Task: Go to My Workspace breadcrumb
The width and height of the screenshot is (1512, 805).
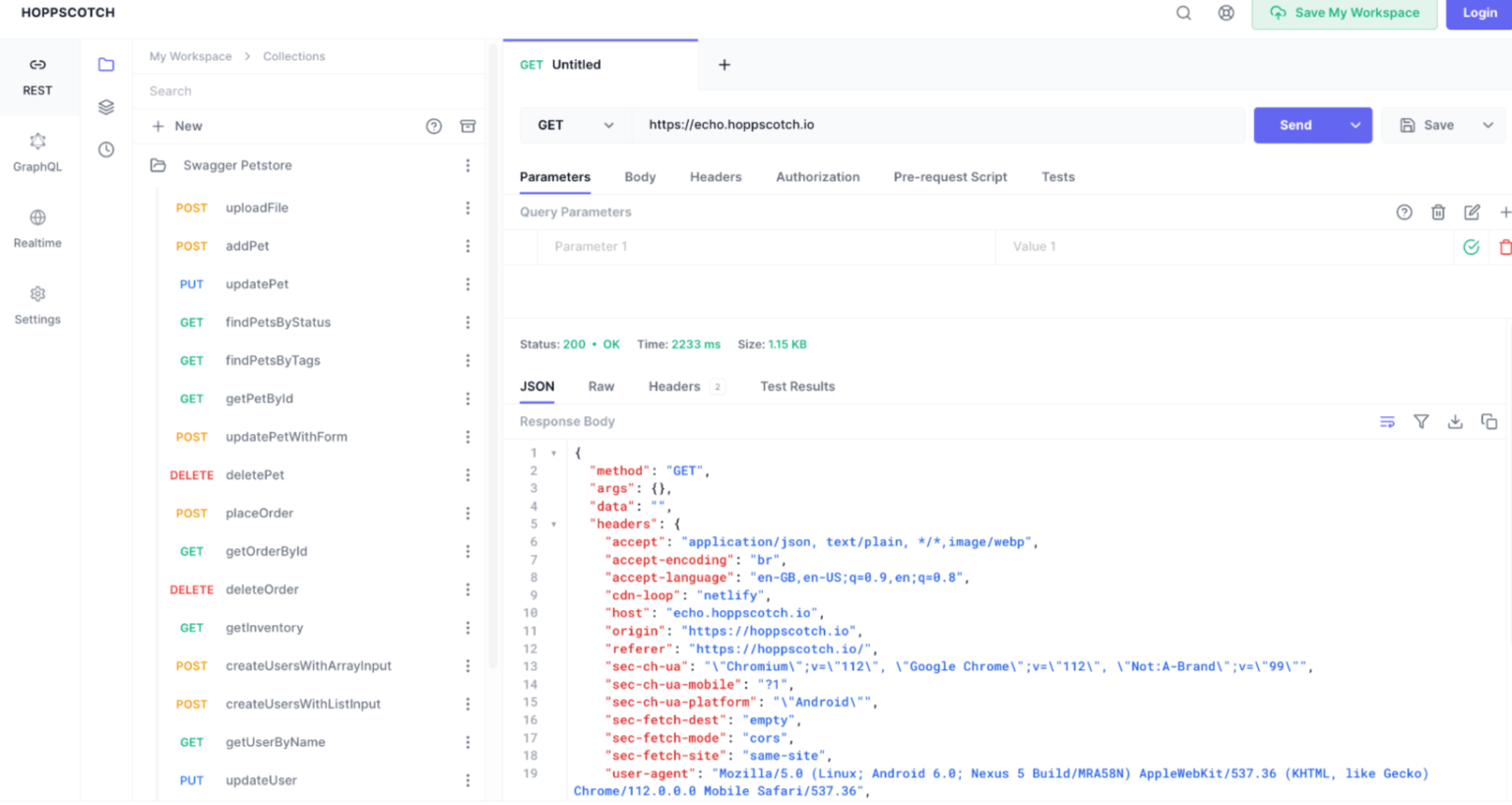Action: click(191, 56)
